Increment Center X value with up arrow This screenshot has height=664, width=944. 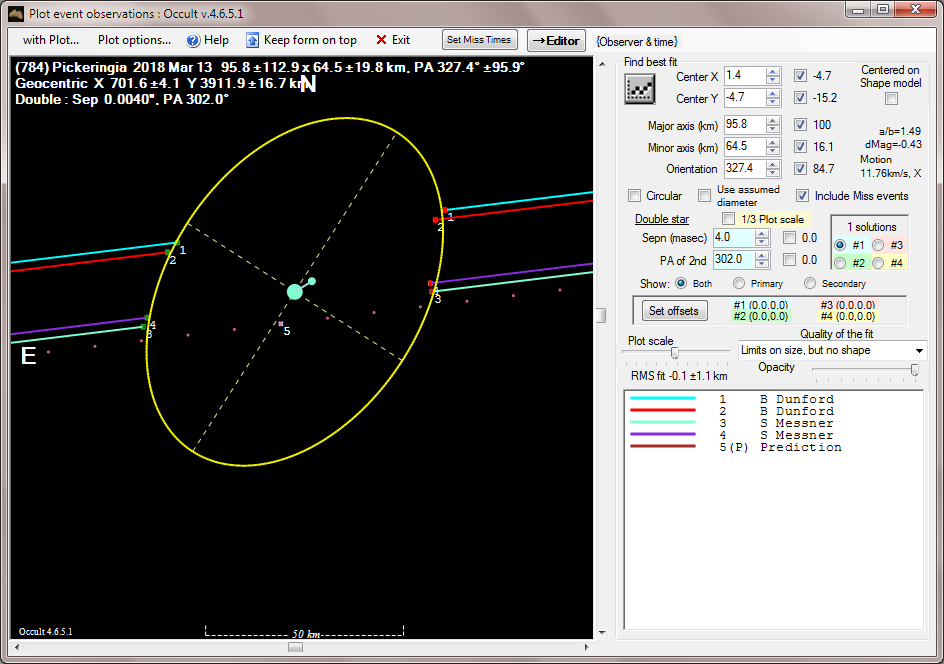pos(773,72)
